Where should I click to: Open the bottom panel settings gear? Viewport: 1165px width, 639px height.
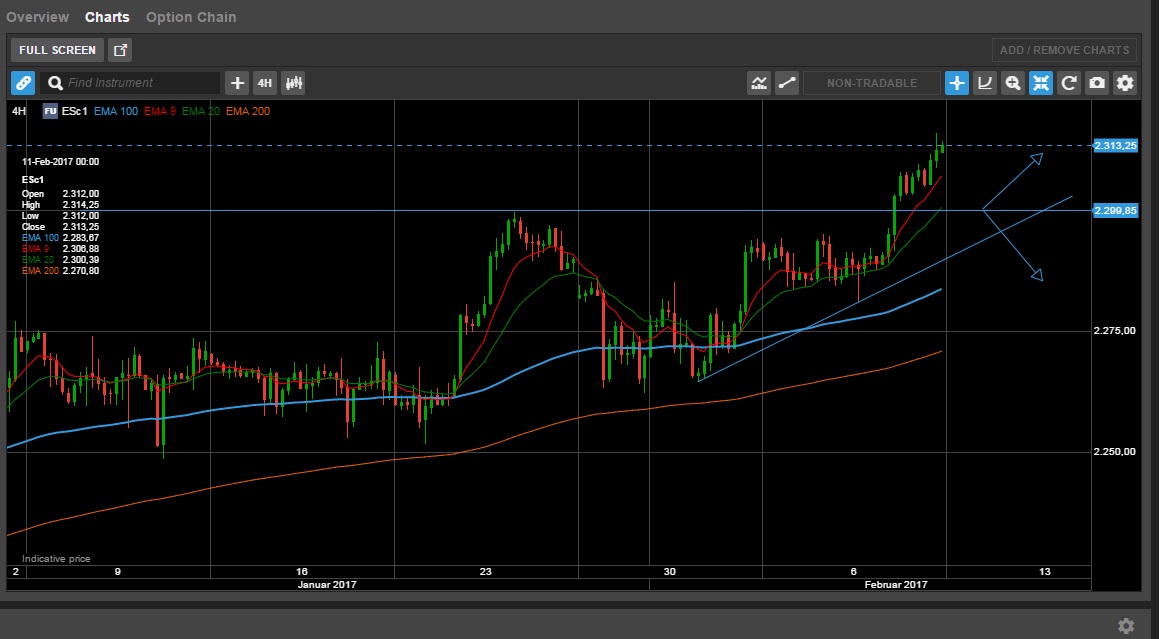tap(1126, 626)
